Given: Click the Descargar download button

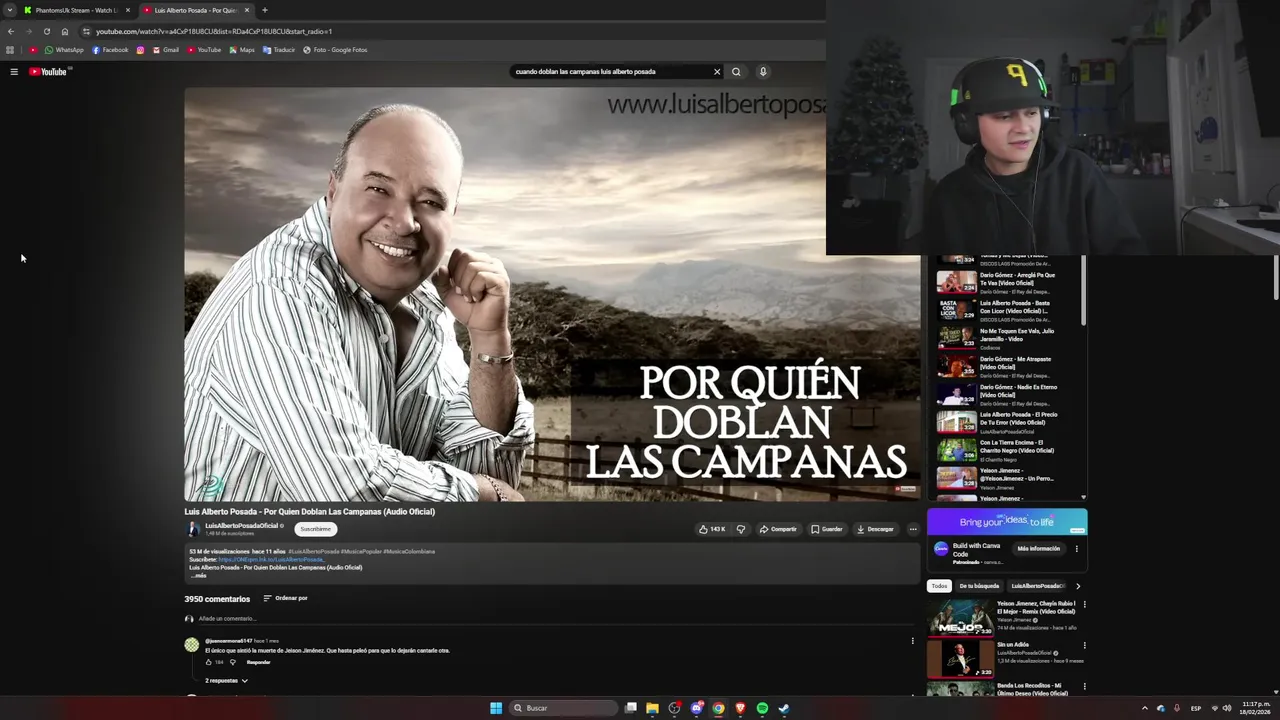Looking at the screenshot, I should (x=875, y=529).
